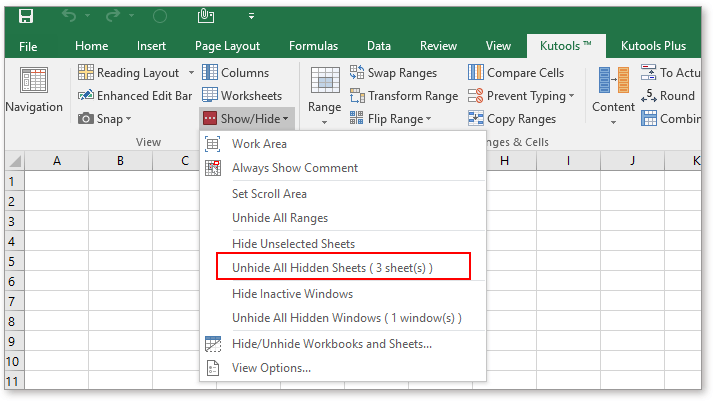Select column J header
The width and height of the screenshot is (718, 404).
click(x=633, y=161)
